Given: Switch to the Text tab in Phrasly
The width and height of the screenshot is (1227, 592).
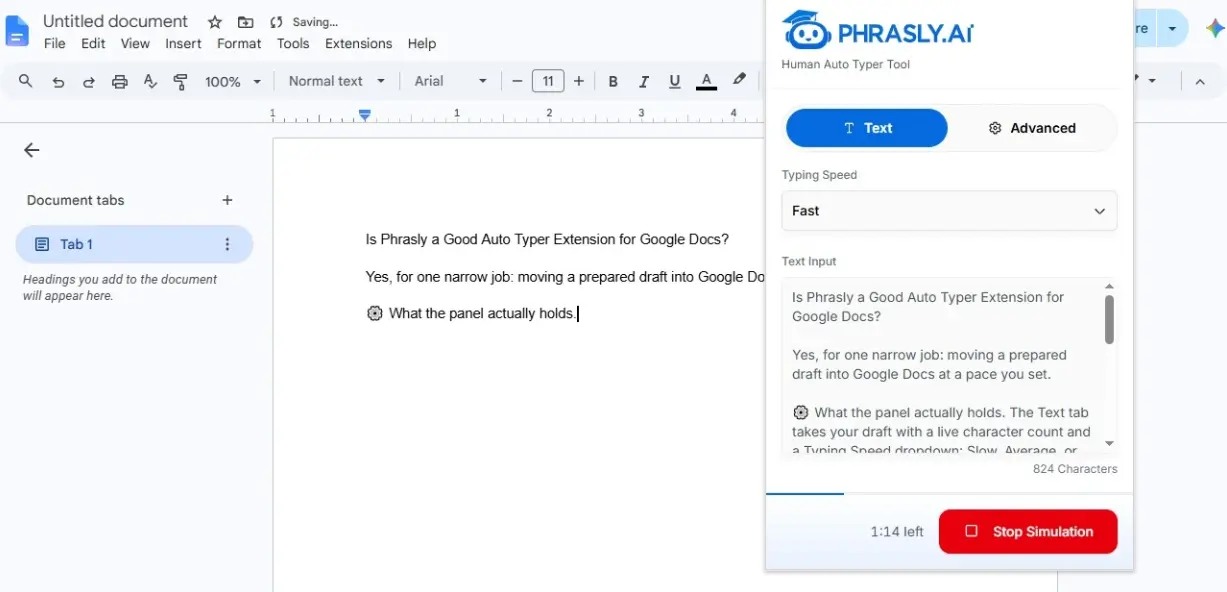Looking at the screenshot, I should [867, 128].
